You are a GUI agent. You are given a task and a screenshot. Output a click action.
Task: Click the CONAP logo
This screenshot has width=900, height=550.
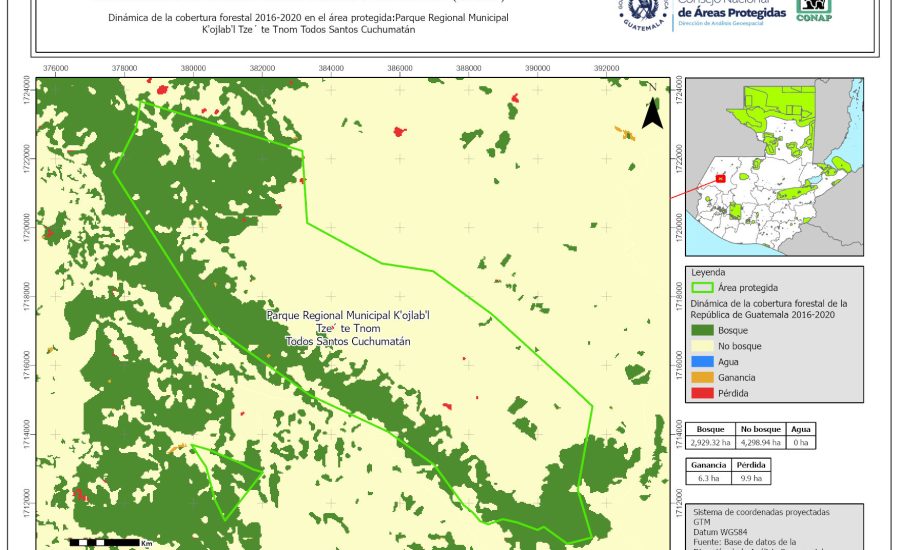coord(812,11)
